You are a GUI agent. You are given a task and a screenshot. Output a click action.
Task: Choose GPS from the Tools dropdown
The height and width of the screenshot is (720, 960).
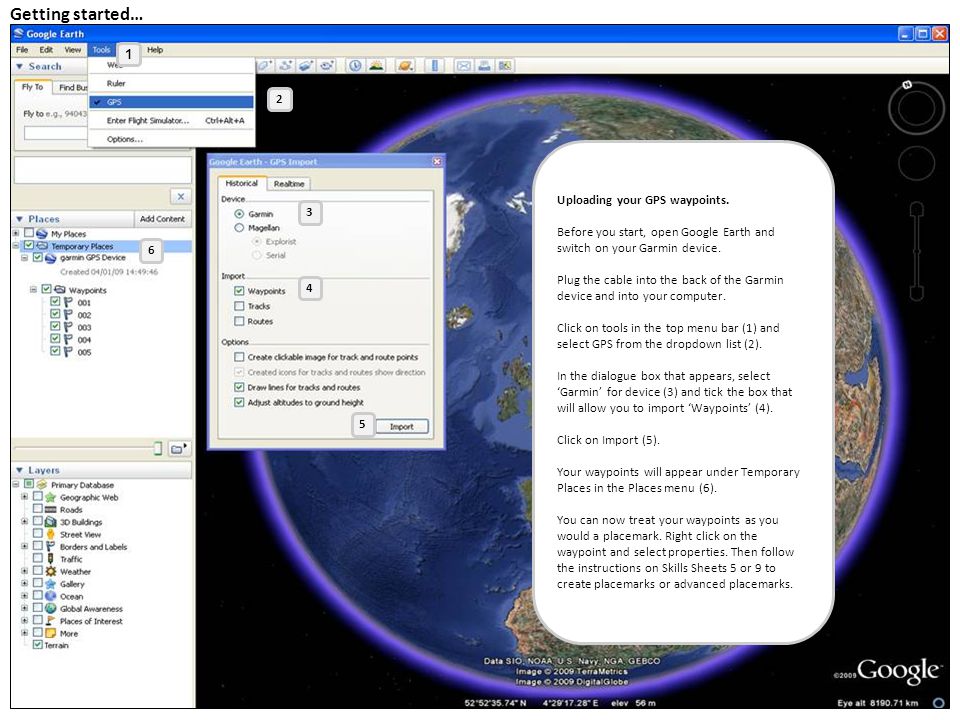pos(171,102)
